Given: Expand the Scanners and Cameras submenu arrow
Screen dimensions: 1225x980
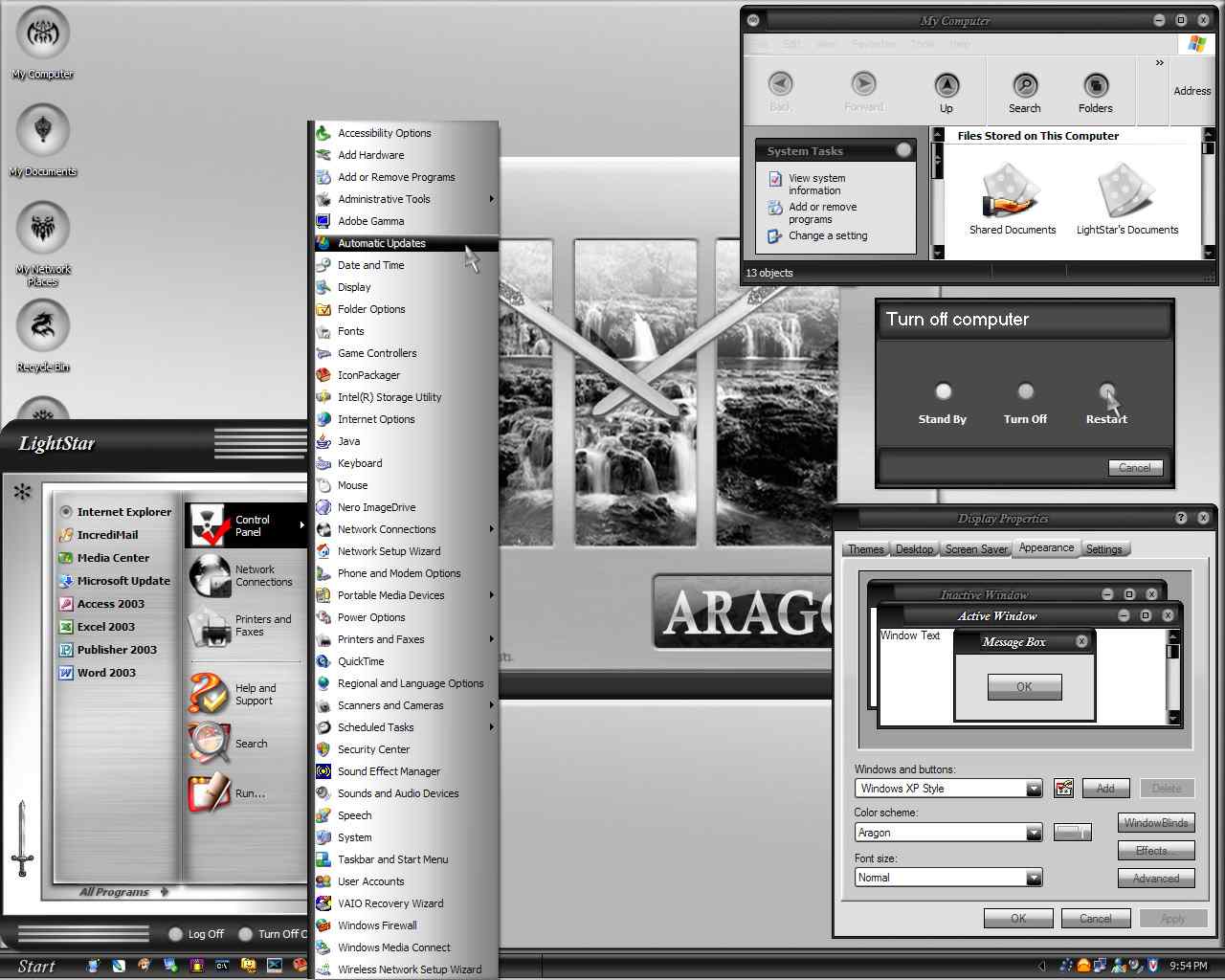Looking at the screenshot, I should click(x=492, y=705).
